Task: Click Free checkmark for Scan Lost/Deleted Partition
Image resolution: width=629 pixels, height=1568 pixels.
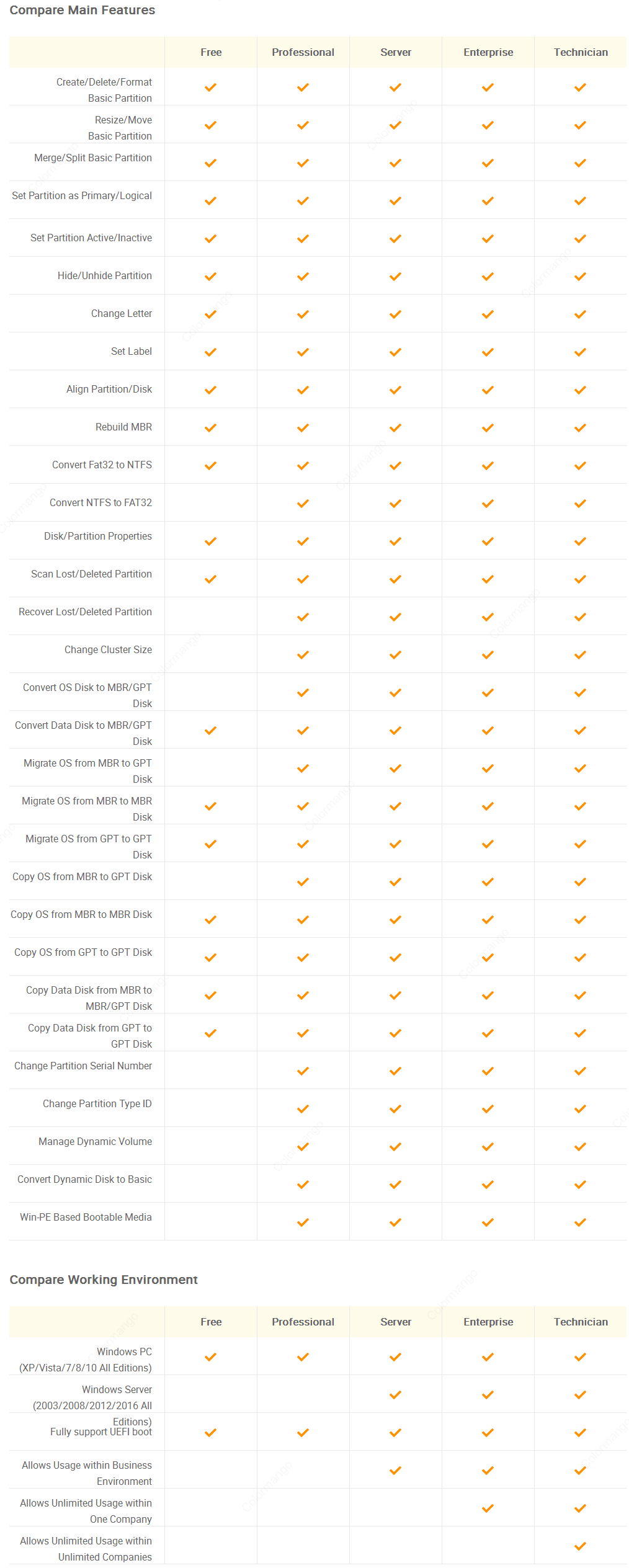Action: coord(210,579)
